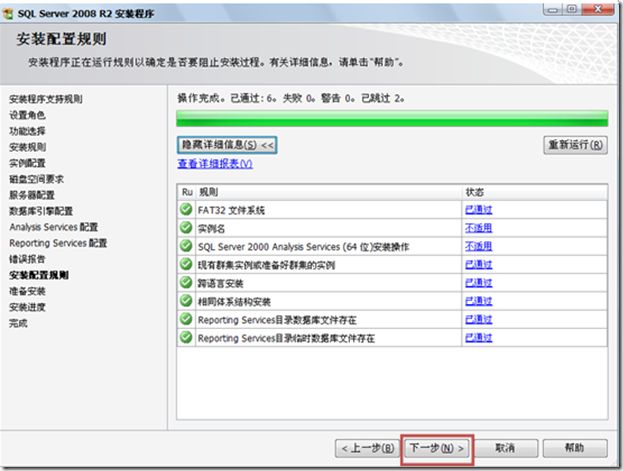Open 帮助 button

[x=575, y=448]
